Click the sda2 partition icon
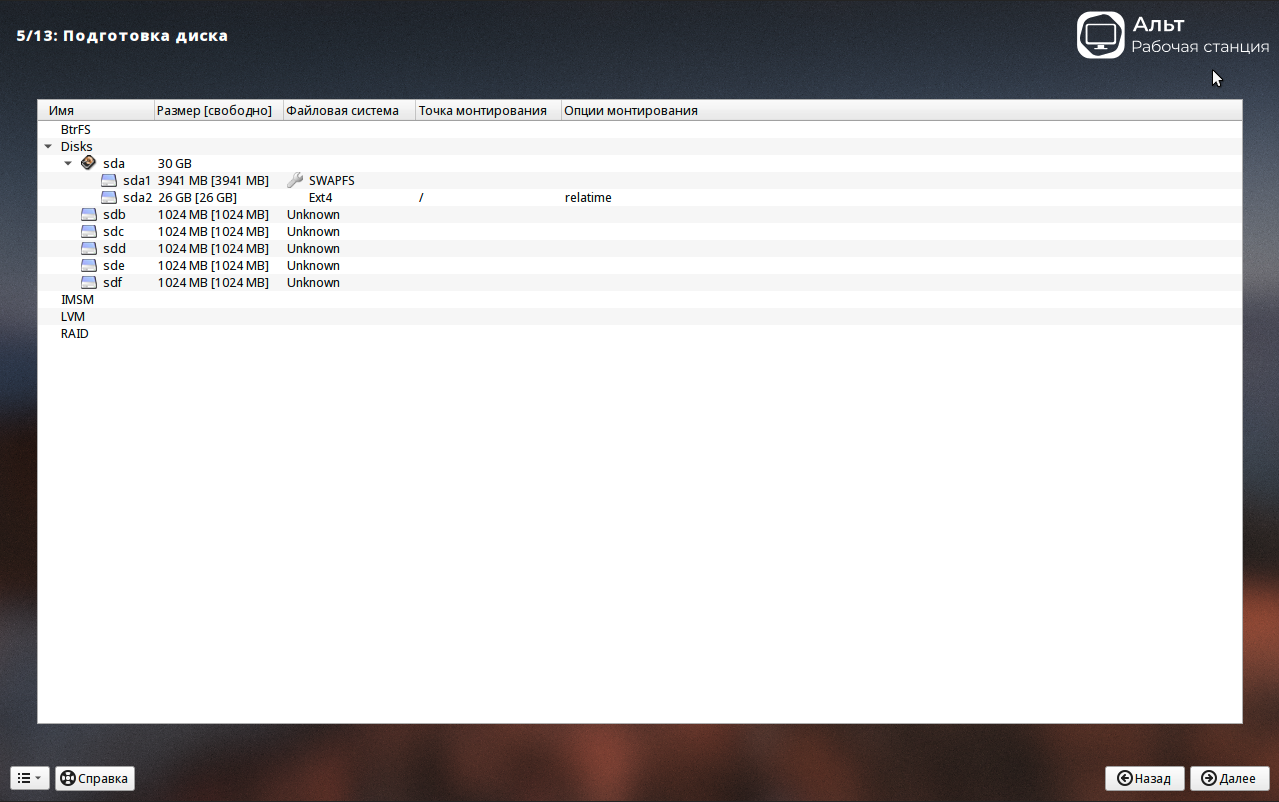1279x802 pixels. [109, 198]
